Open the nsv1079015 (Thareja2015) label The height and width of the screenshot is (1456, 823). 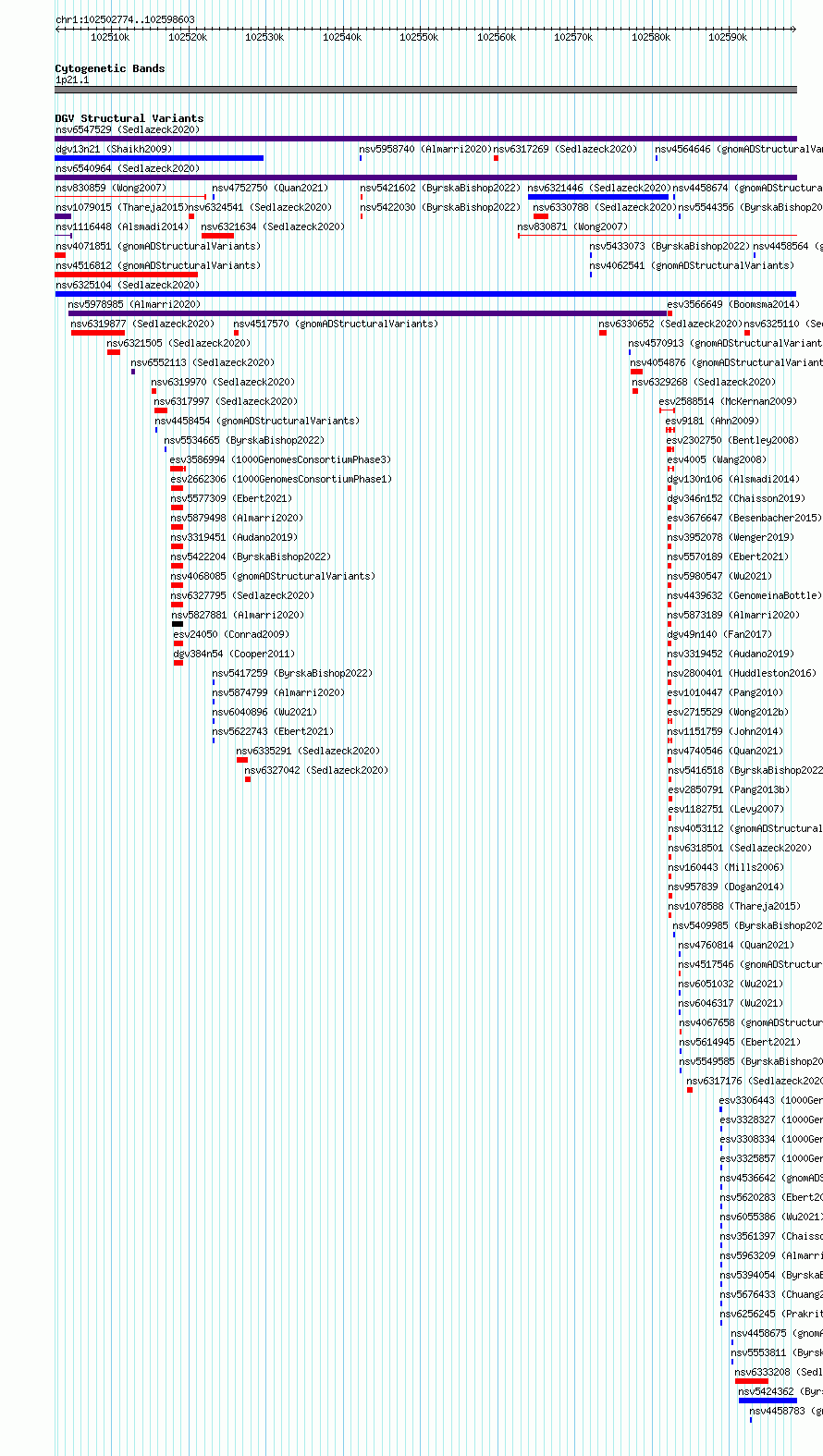pos(122,207)
